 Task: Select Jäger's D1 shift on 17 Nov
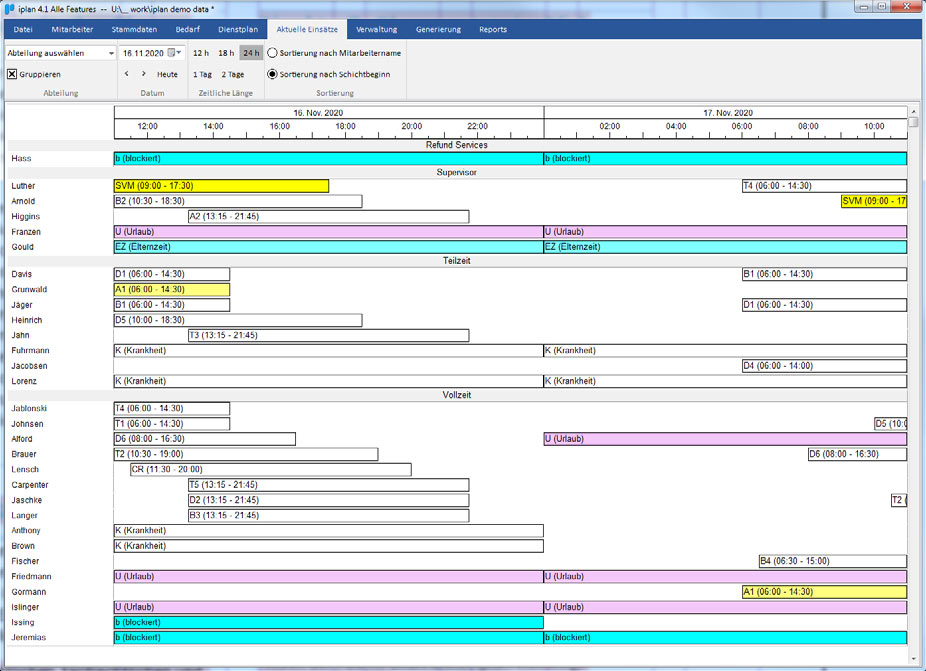824,305
